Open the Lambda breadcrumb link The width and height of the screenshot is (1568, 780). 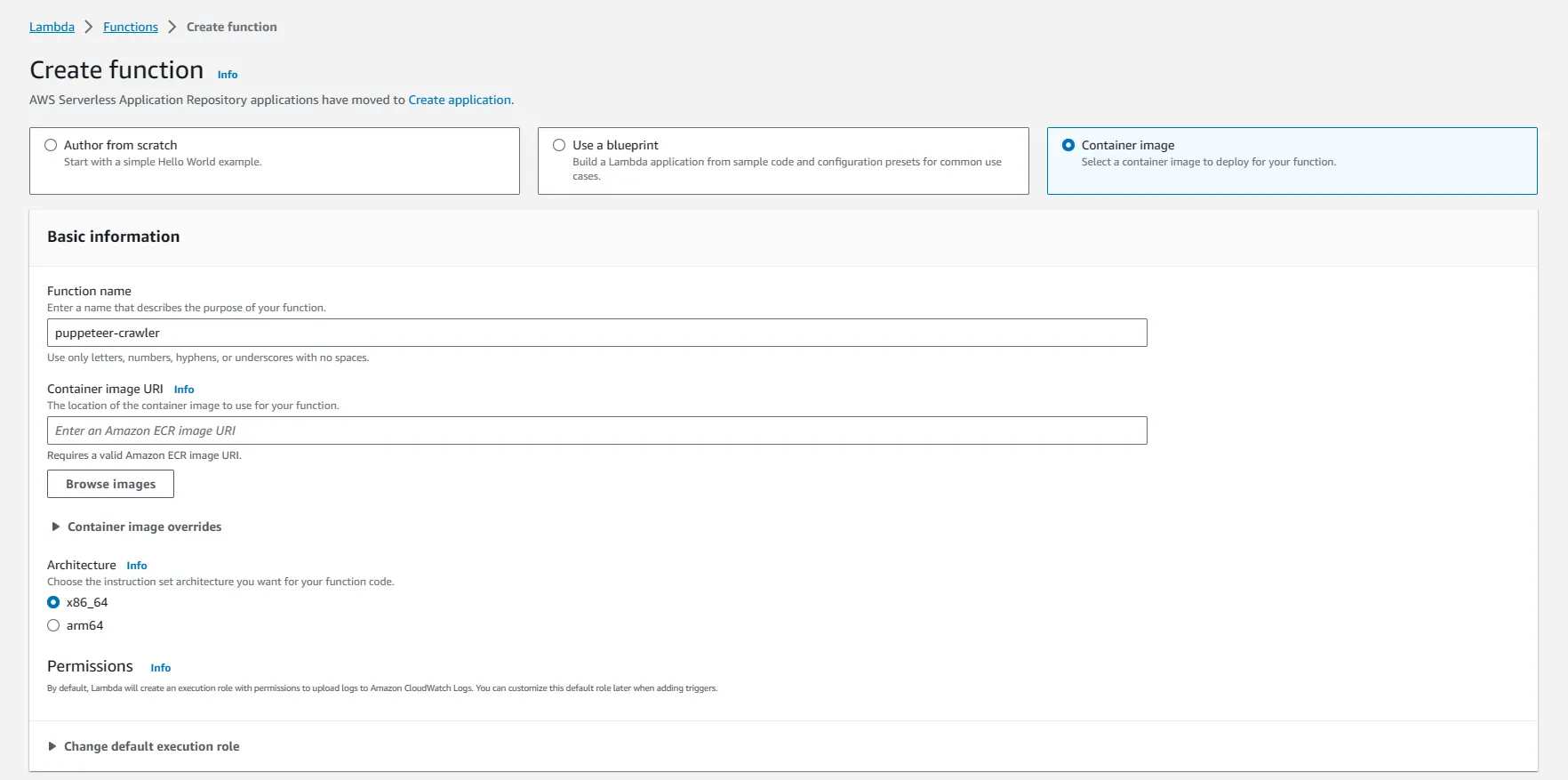52,27
